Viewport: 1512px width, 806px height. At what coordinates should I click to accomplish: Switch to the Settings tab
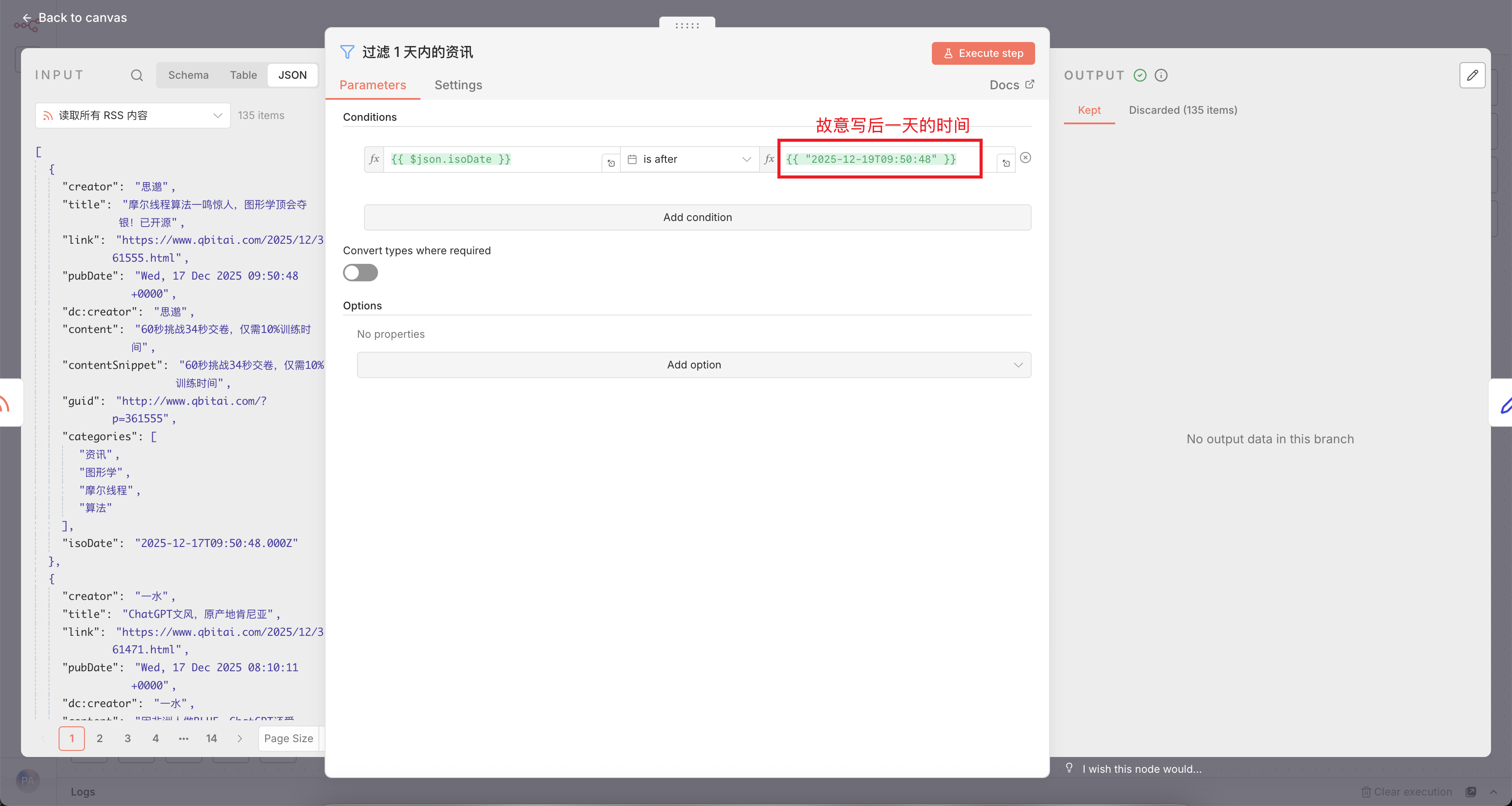coord(458,85)
